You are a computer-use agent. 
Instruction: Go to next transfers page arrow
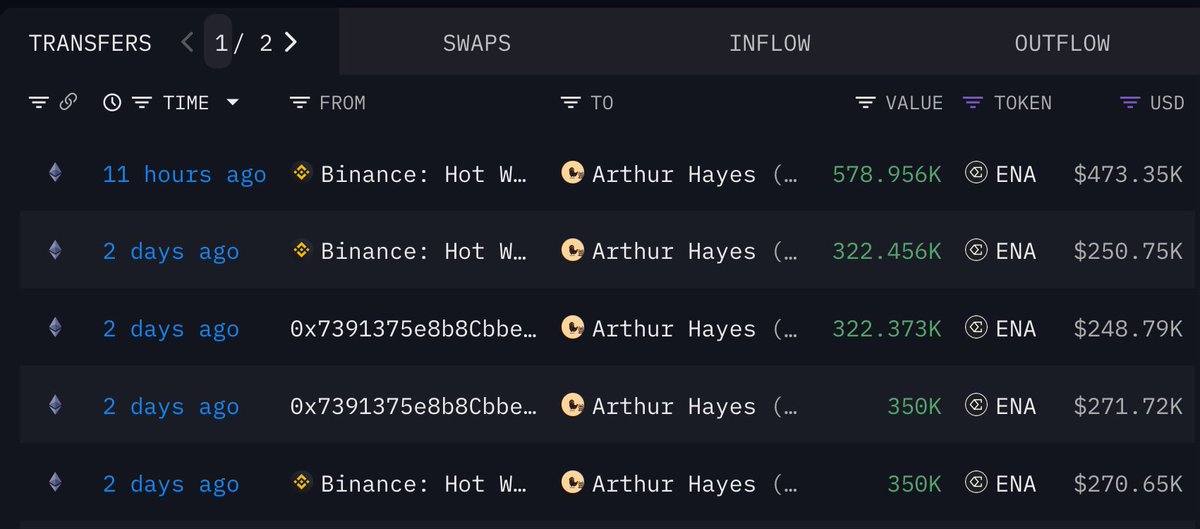291,42
